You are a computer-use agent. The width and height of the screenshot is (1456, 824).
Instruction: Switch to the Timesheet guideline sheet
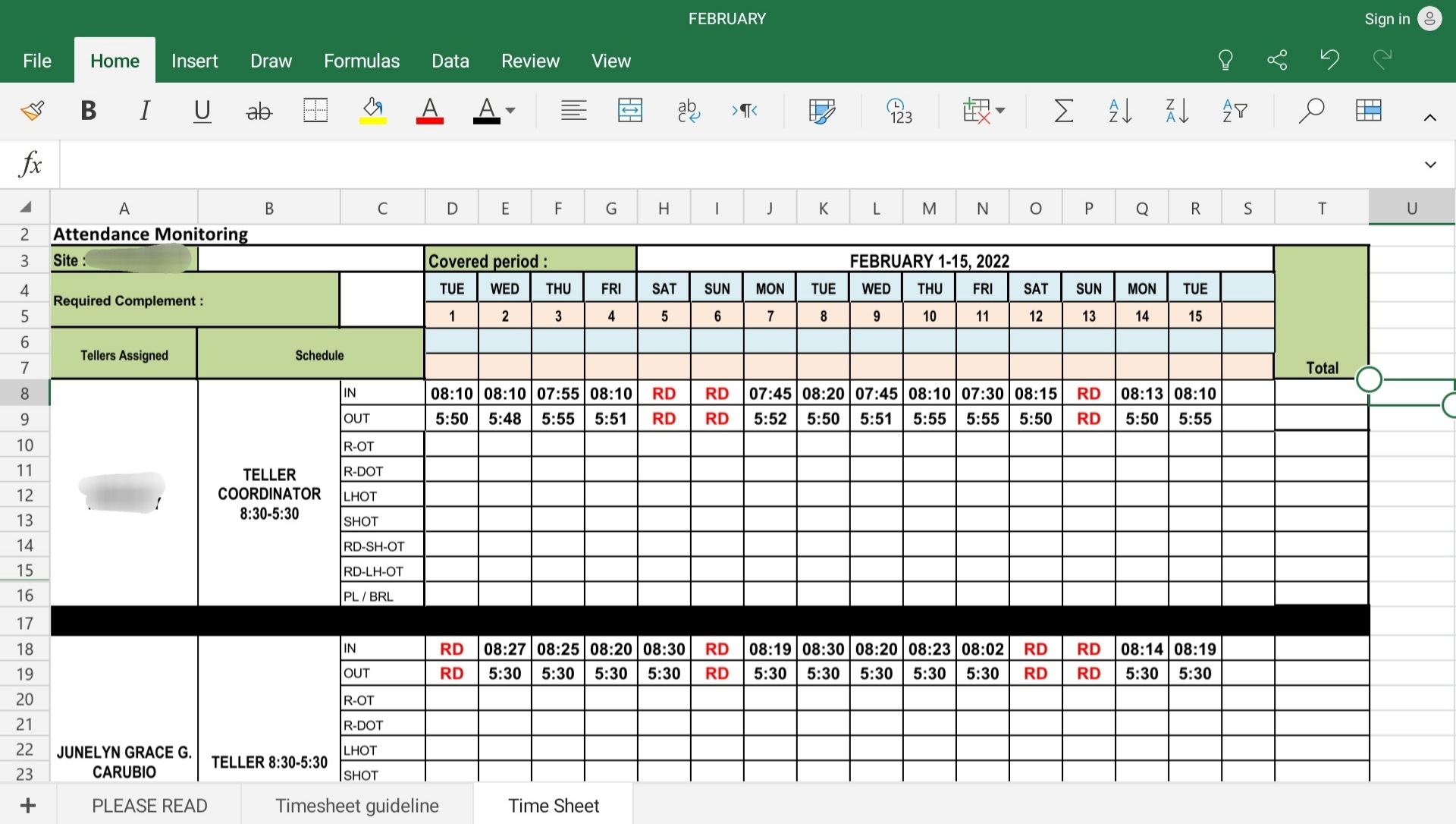[x=356, y=806]
